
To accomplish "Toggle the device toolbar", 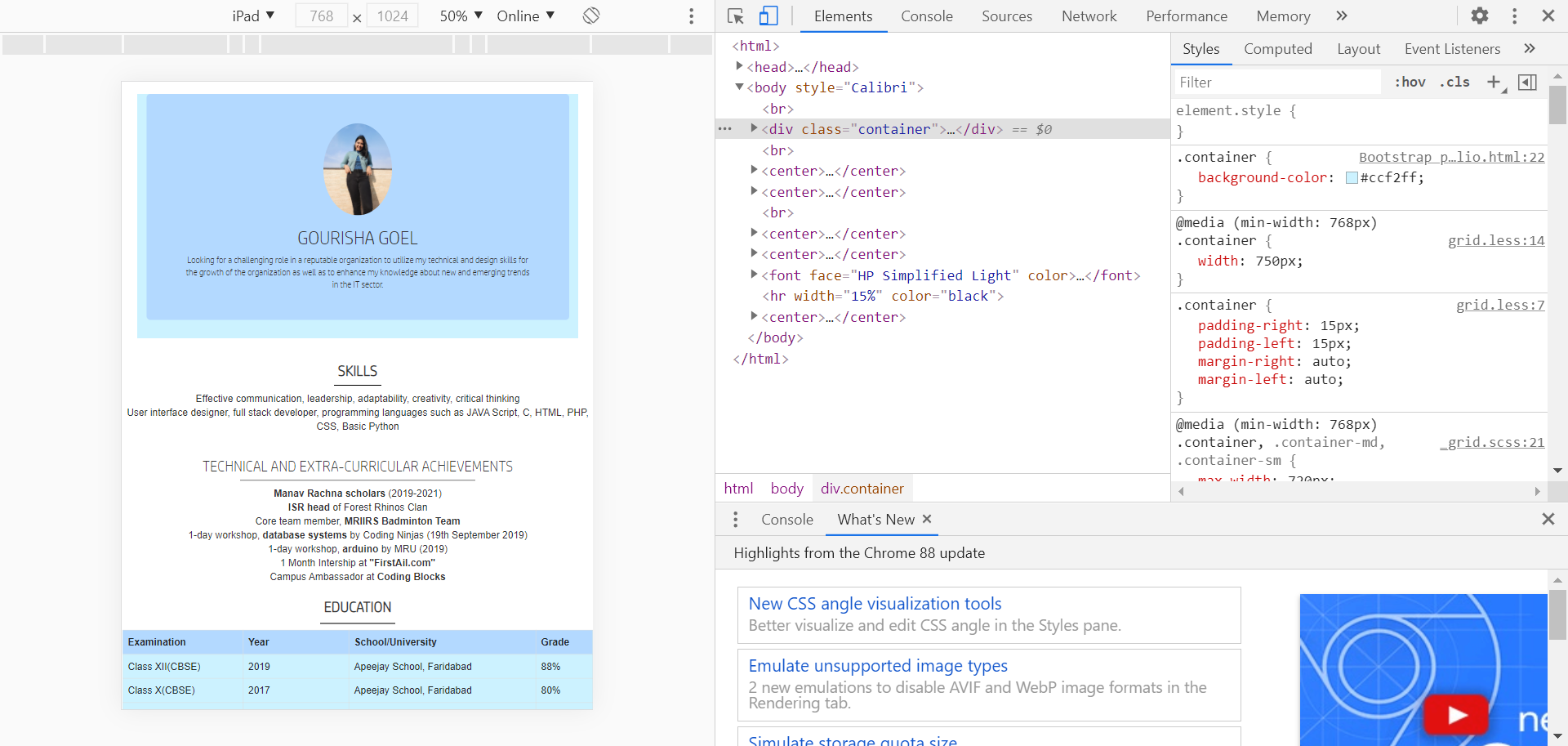I will pyautogui.click(x=768, y=16).
